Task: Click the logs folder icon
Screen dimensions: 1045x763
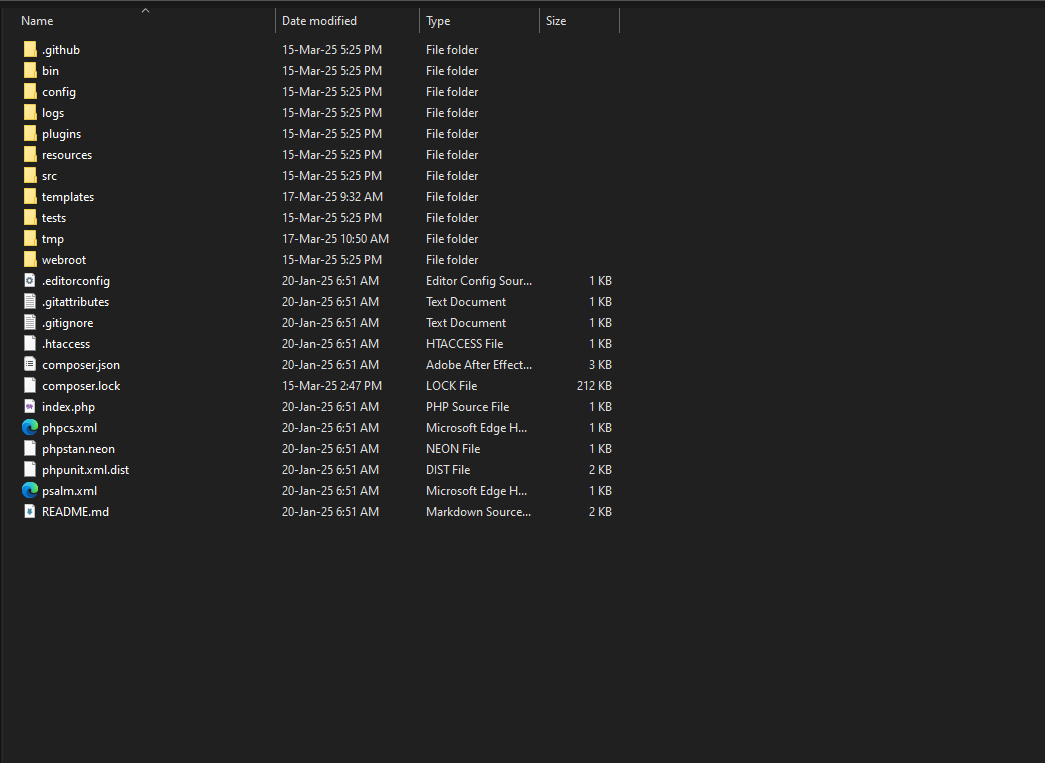Action: coord(30,112)
